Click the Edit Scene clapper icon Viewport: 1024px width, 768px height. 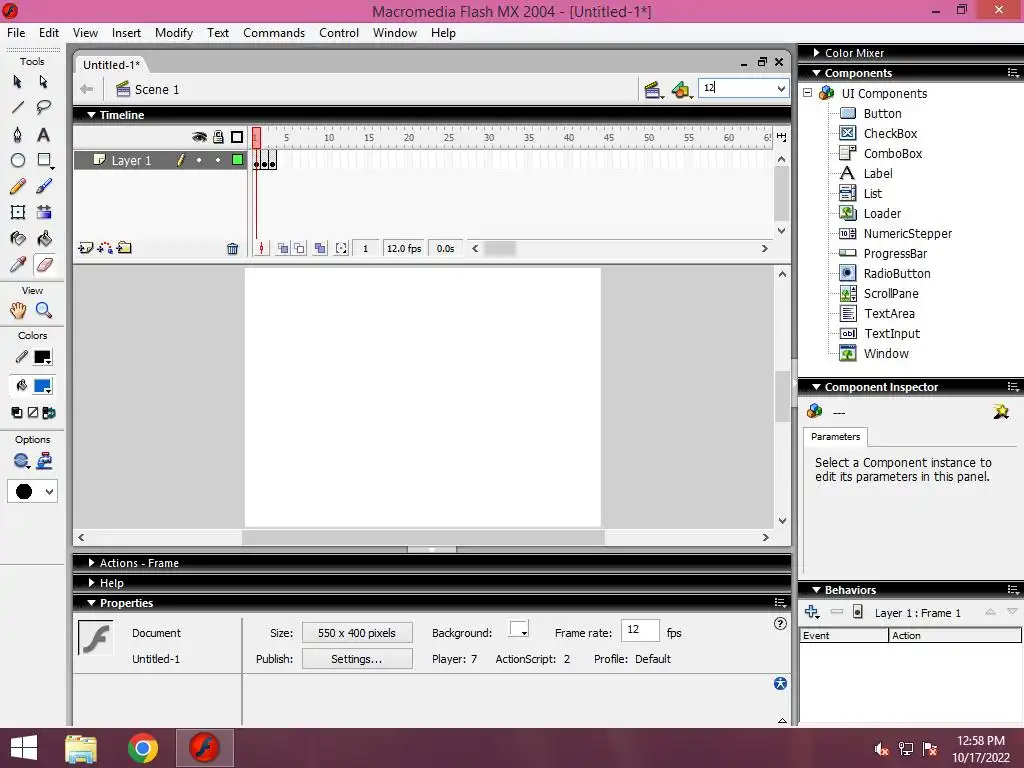(653, 89)
